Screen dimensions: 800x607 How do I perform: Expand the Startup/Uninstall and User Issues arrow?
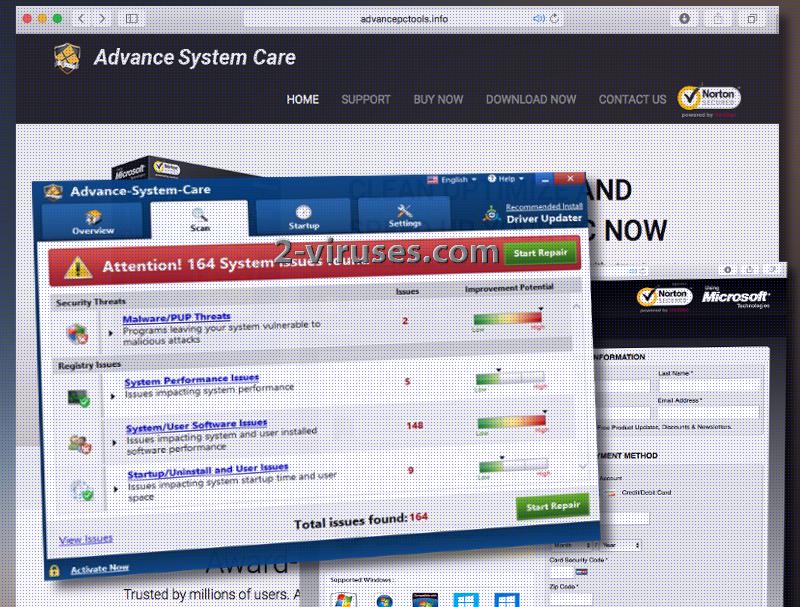116,489
